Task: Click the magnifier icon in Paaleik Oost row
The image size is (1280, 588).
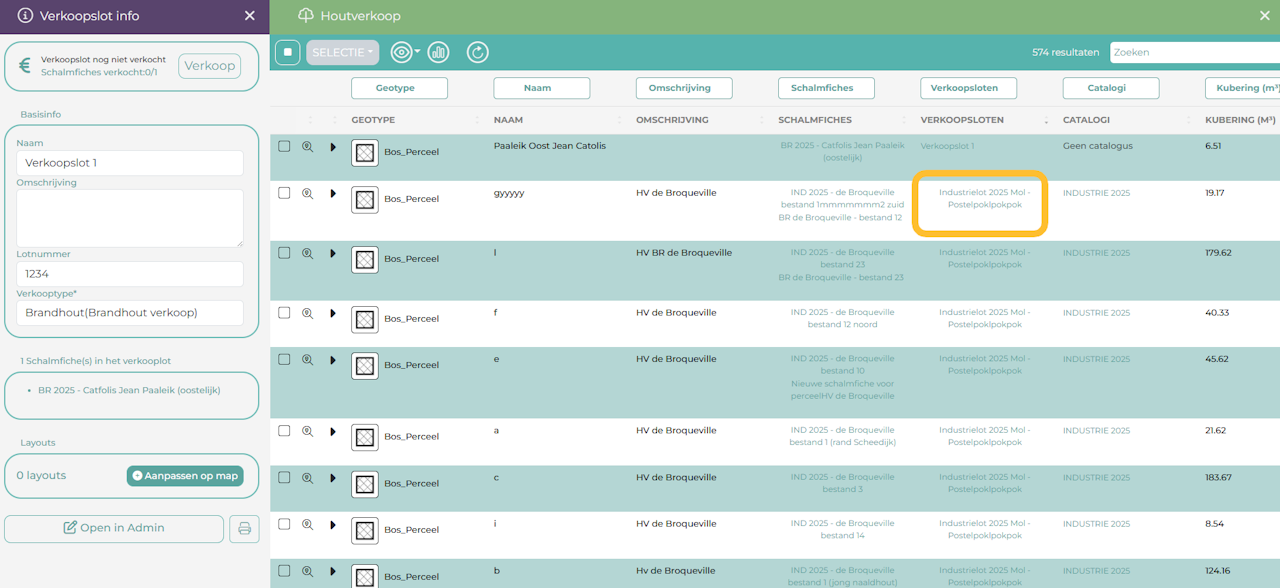Action: [308, 146]
